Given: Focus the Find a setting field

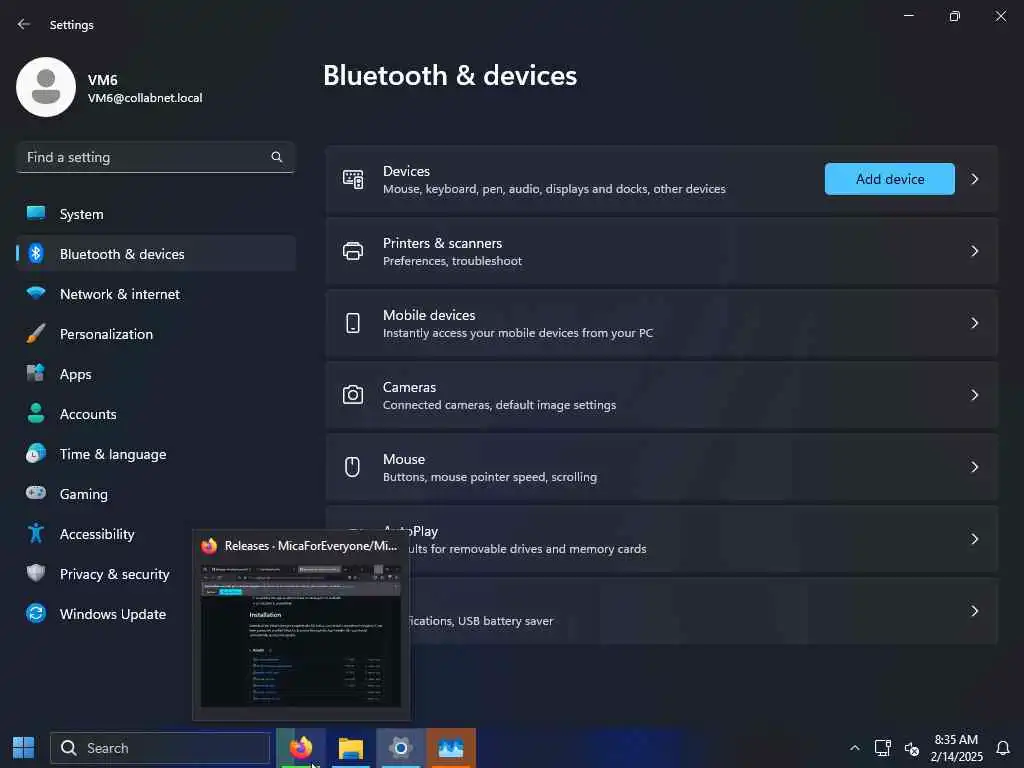Looking at the screenshot, I should (x=155, y=157).
